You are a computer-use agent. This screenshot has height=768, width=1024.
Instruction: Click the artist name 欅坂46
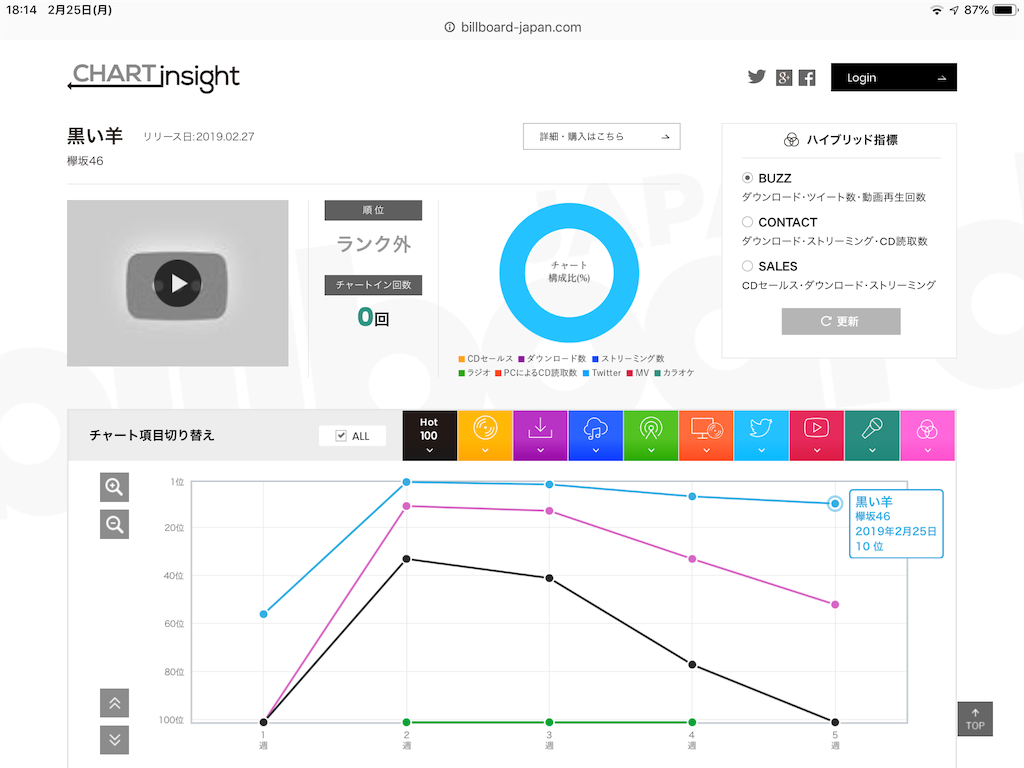[85, 161]
